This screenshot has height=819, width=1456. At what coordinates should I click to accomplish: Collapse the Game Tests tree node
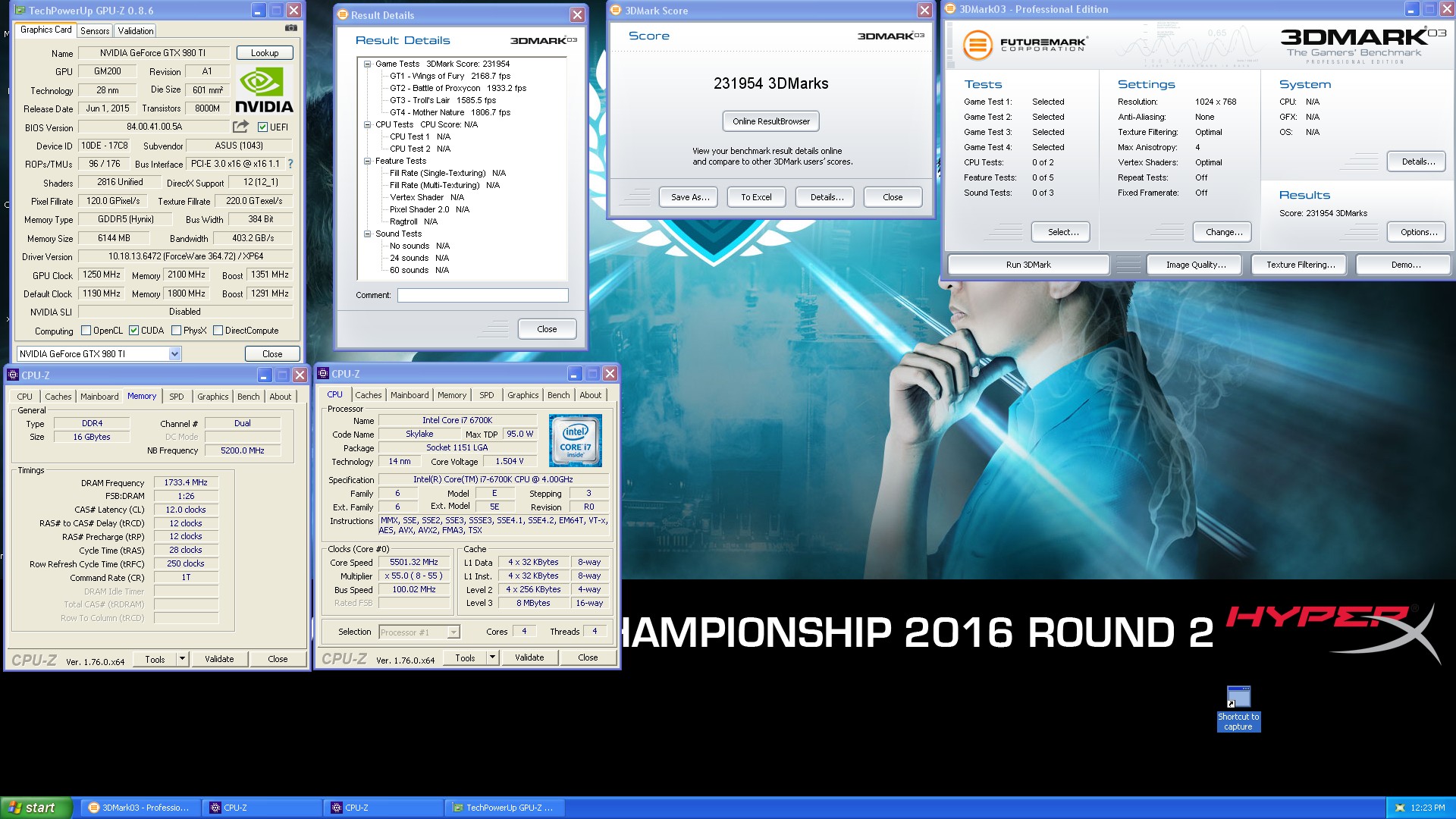[x=368, y=64]
